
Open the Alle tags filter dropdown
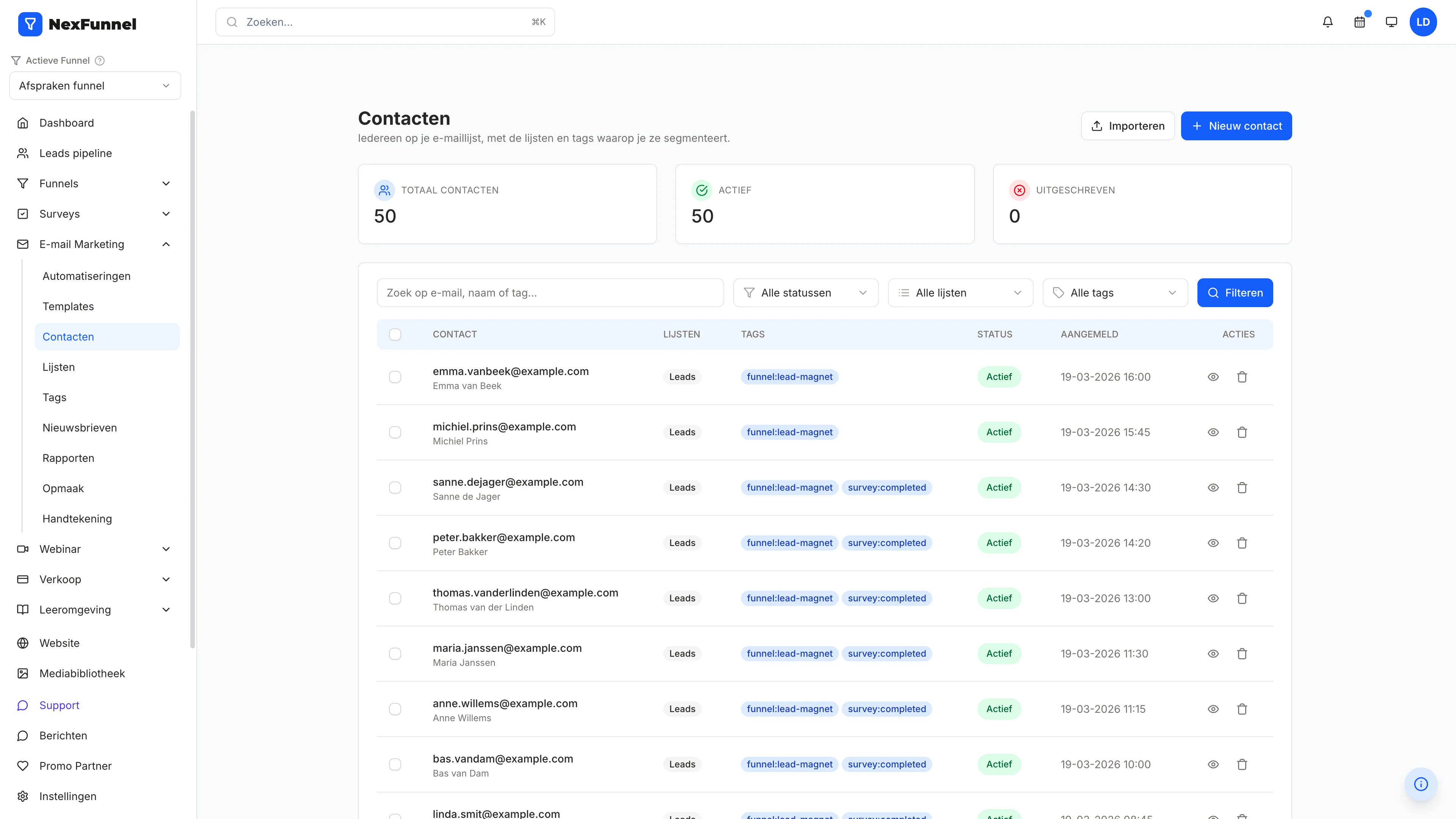[x=1115, y=293]
